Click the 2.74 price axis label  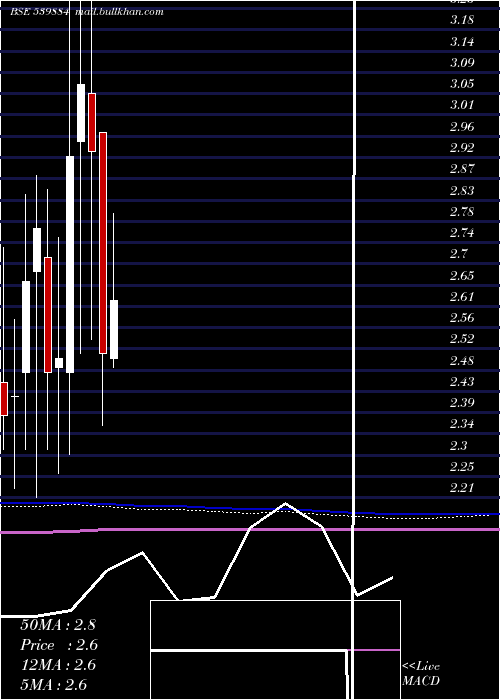pos(462,233)
